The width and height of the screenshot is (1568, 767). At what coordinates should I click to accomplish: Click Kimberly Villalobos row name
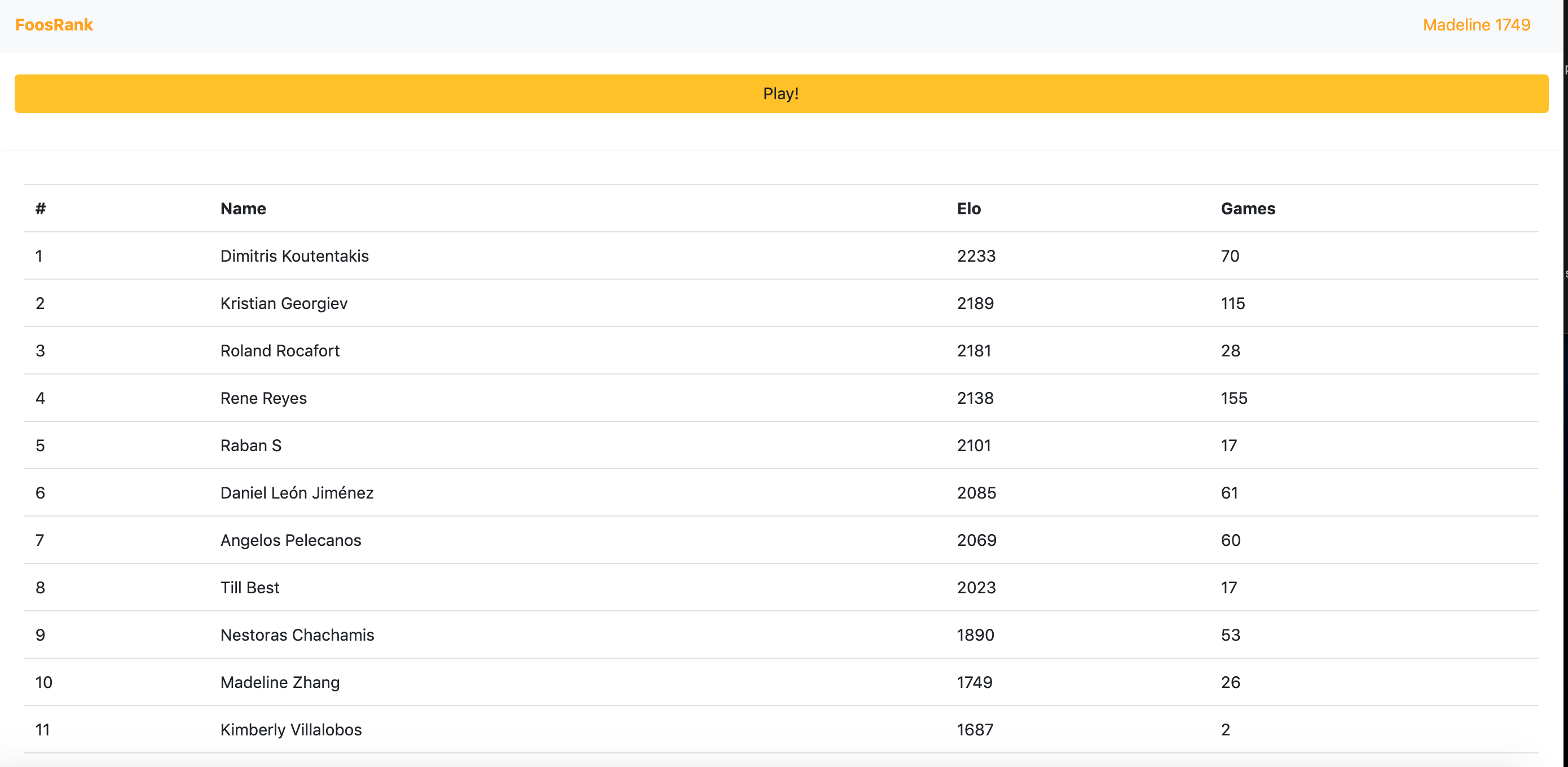point(290,730)
